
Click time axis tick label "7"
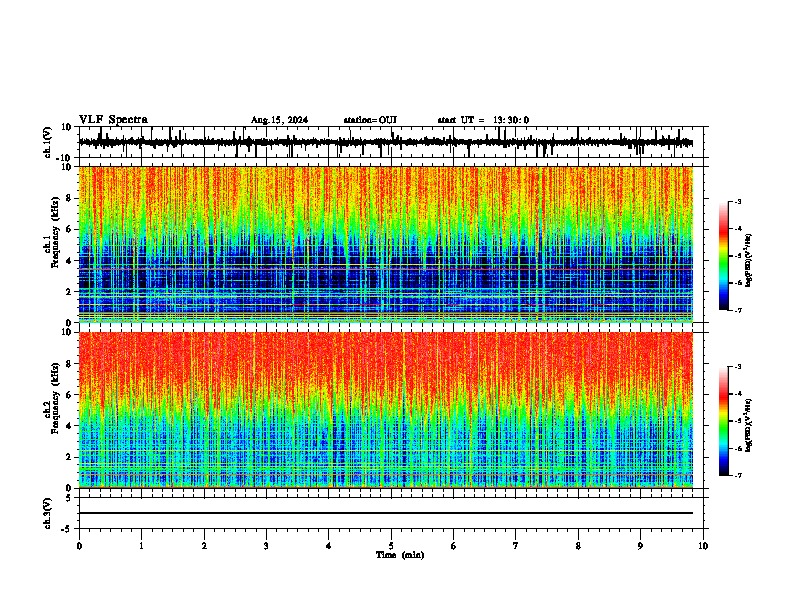[516, 546]
